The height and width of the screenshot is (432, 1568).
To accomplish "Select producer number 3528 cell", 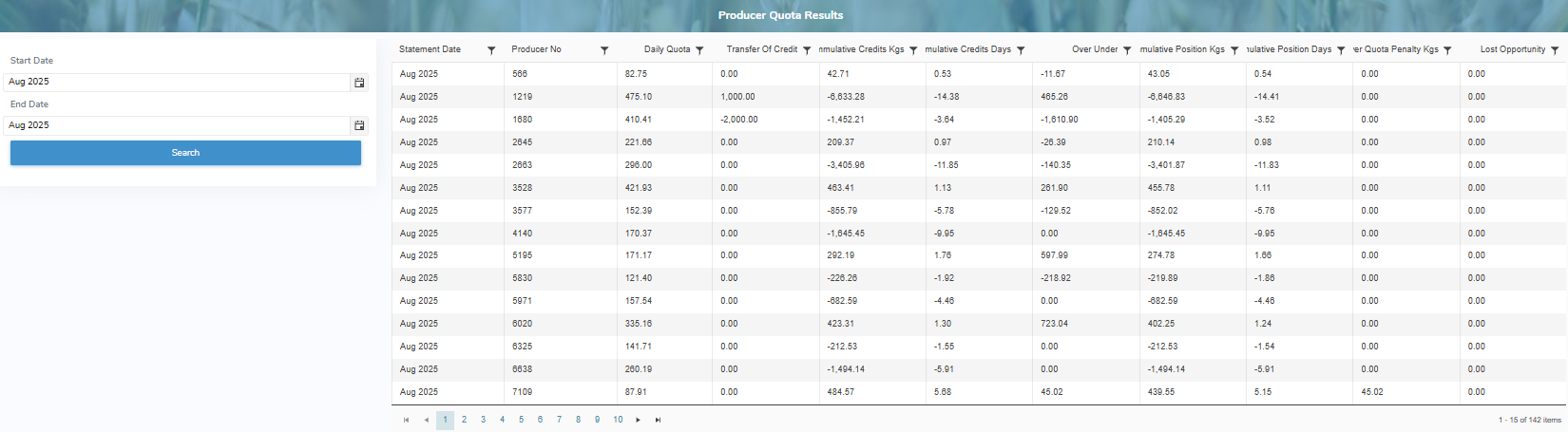I will (x=561, y=188).
